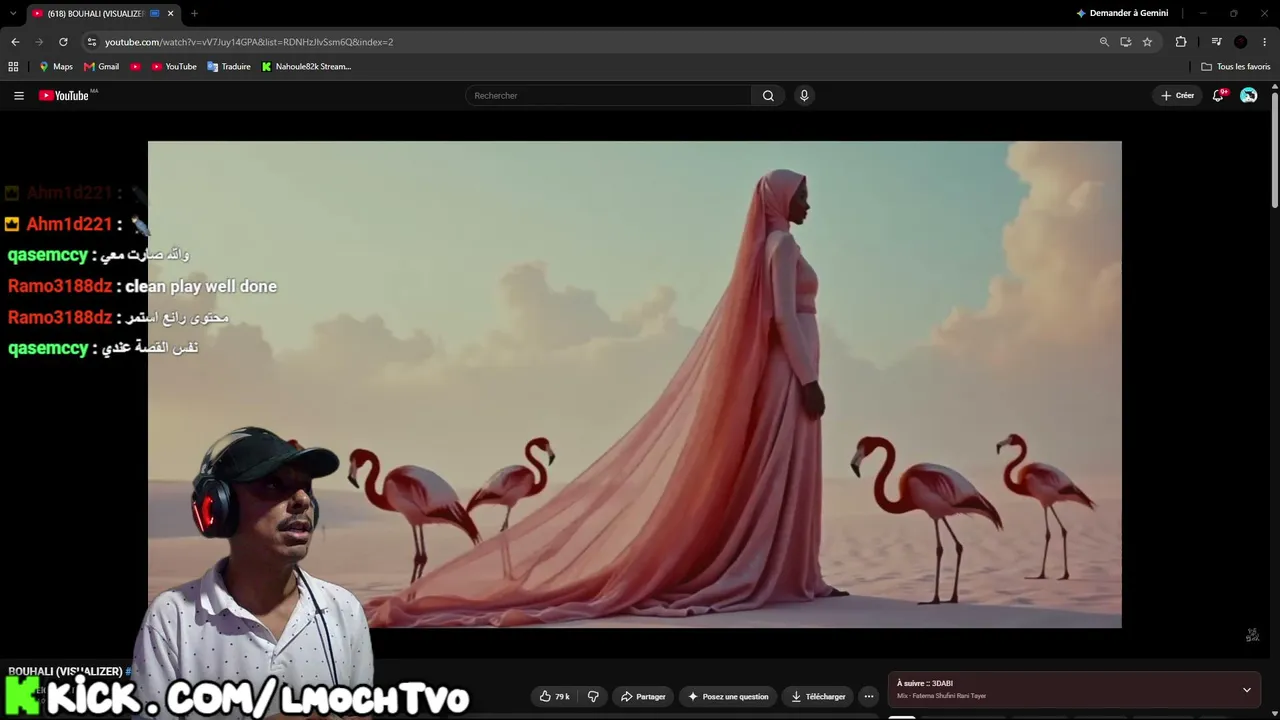The image size is (1280, 720).
Task: Open the Traduire bookmark
Action: (x=229, y=67)
